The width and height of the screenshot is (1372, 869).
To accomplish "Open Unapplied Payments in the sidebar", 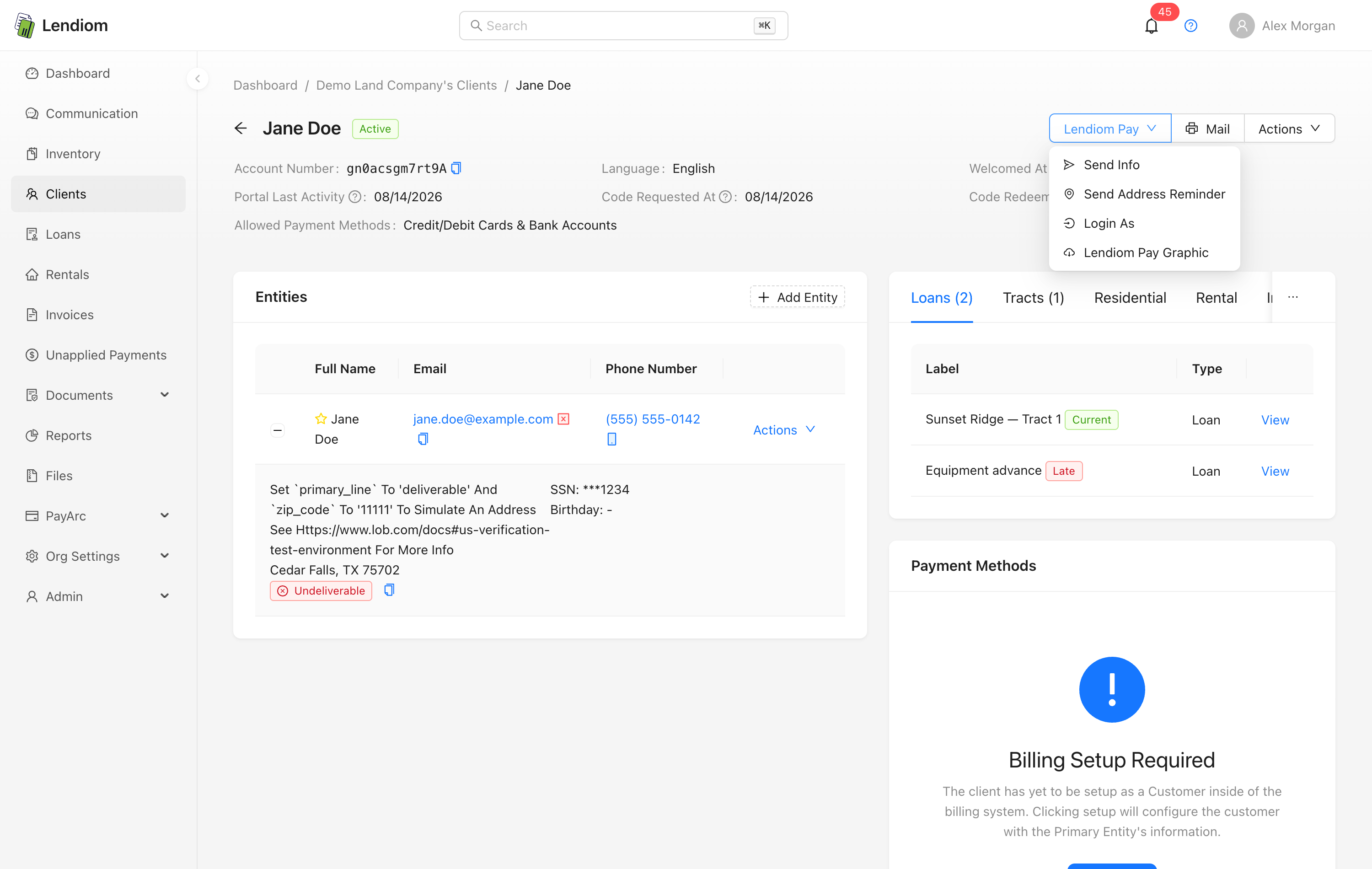I will click(98, 354).
